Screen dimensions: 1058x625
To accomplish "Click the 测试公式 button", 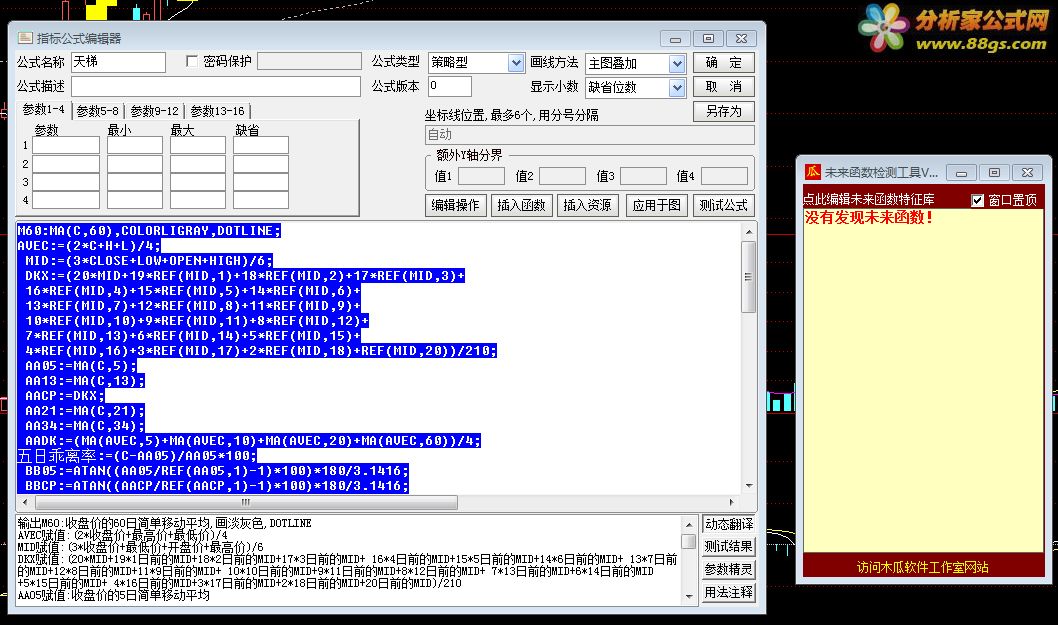I will point(723,205).
